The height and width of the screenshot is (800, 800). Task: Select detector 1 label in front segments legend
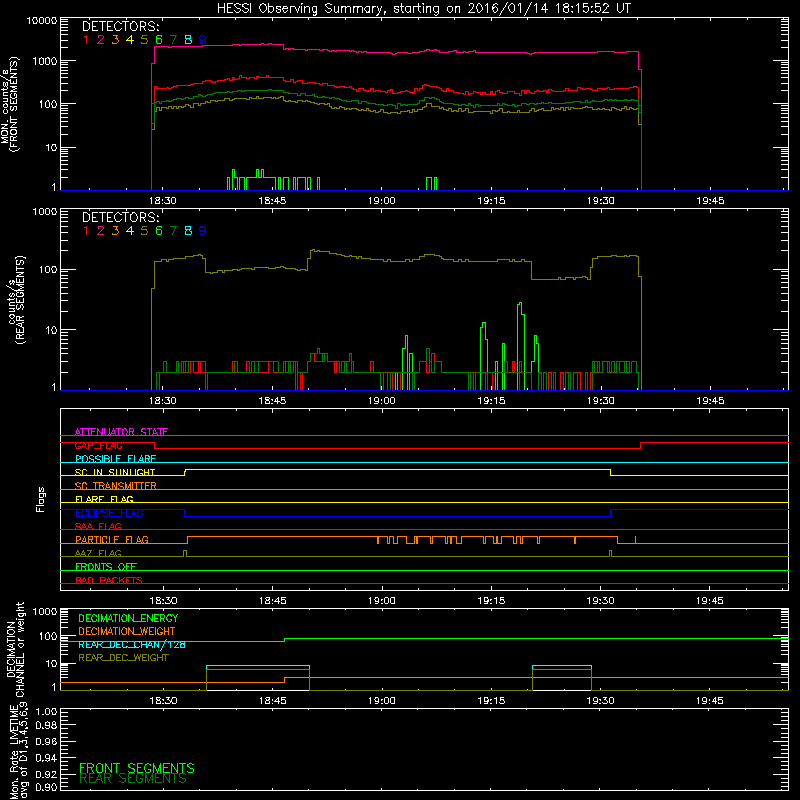click(86, 39)
